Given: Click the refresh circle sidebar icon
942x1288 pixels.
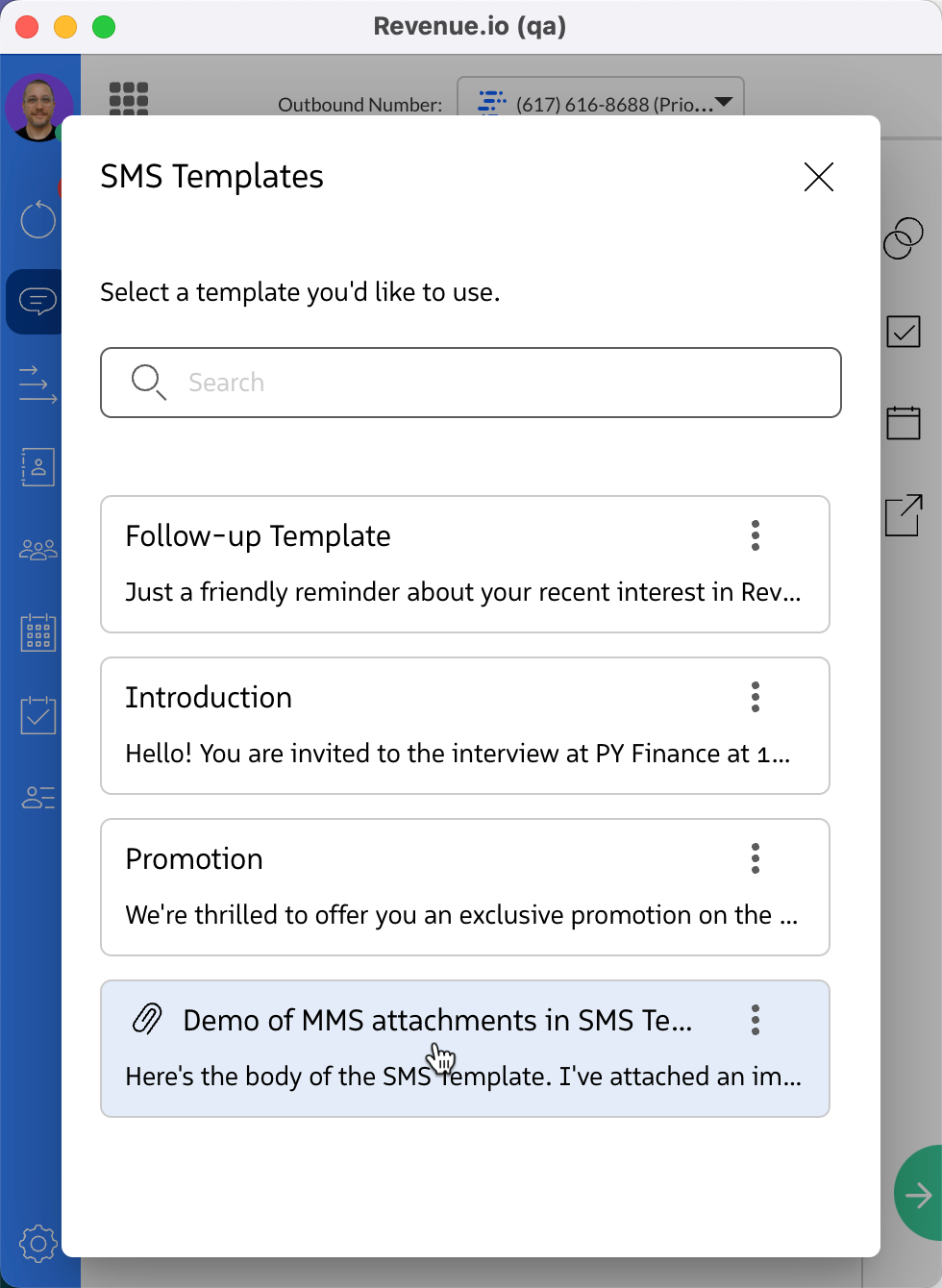Looking at the screenshot, I should click(37, 219).
